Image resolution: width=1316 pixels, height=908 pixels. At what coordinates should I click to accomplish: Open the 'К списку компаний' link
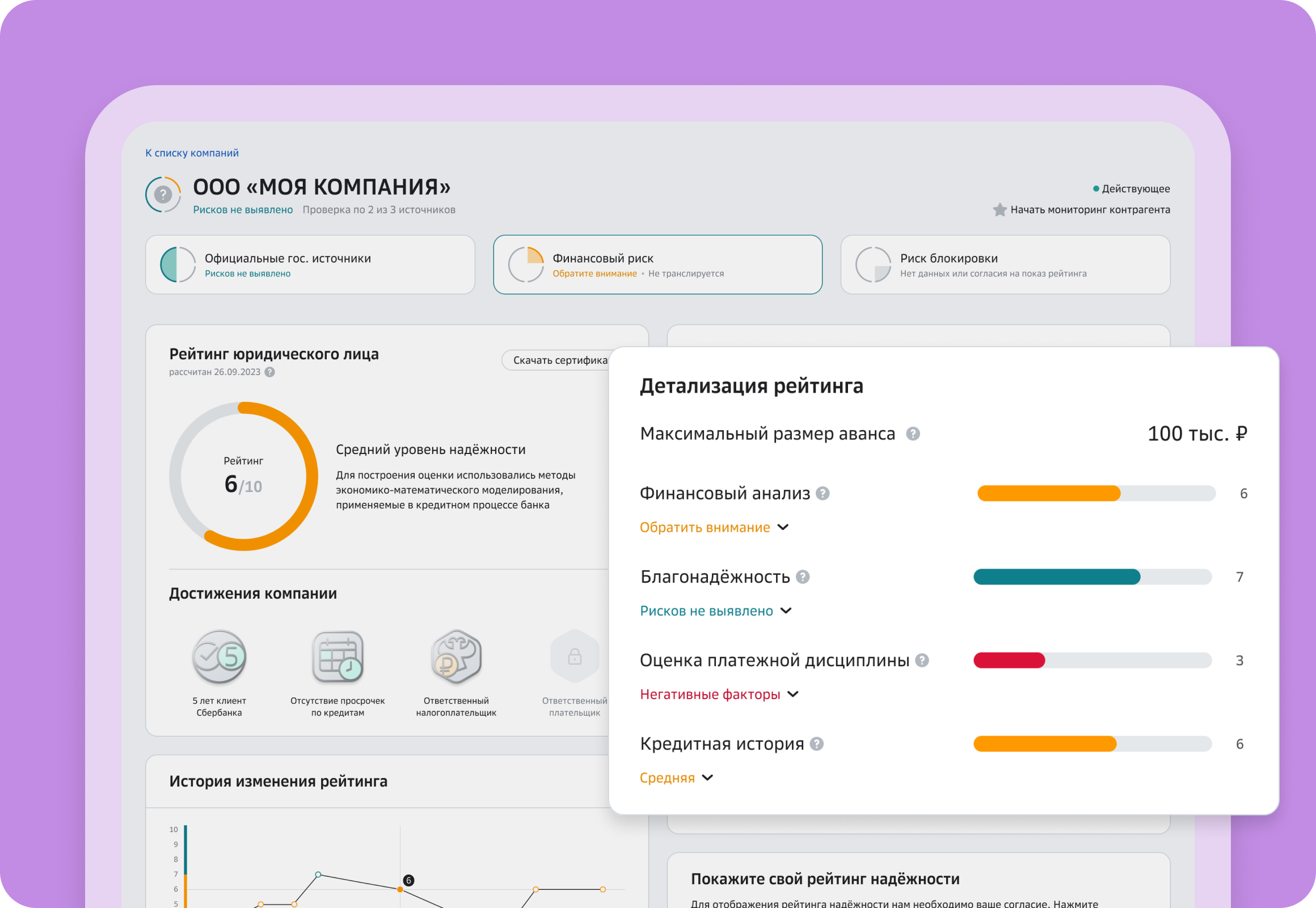(192, 153)
